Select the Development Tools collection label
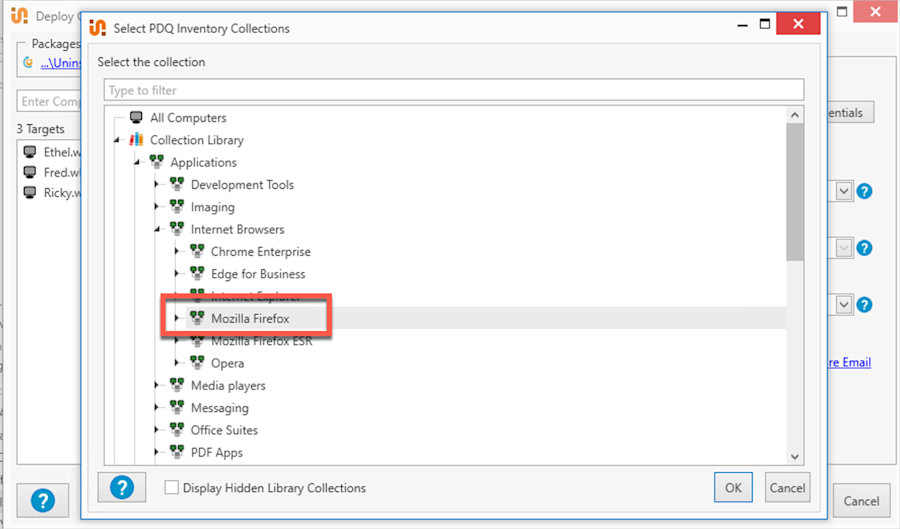 pos(242,185)
